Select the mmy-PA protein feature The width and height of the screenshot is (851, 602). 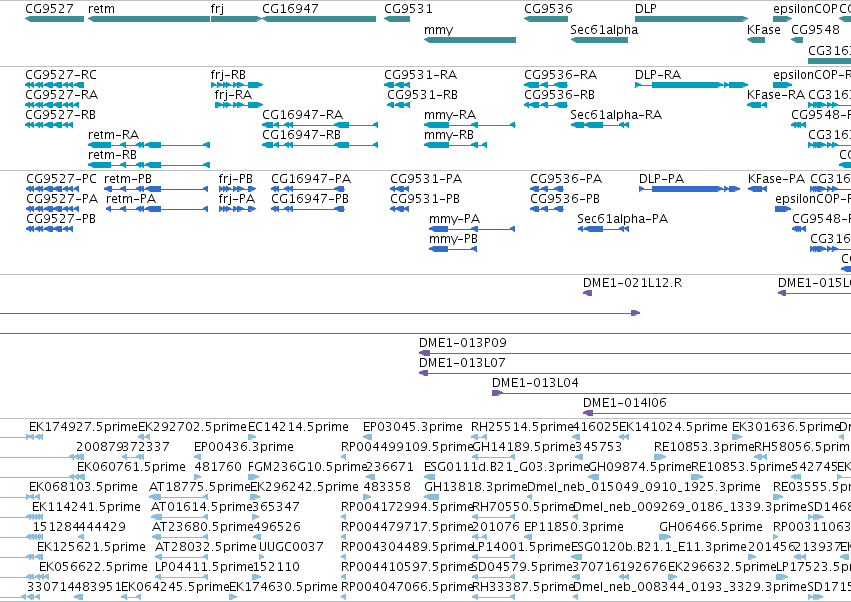click(x=472, y=229)
